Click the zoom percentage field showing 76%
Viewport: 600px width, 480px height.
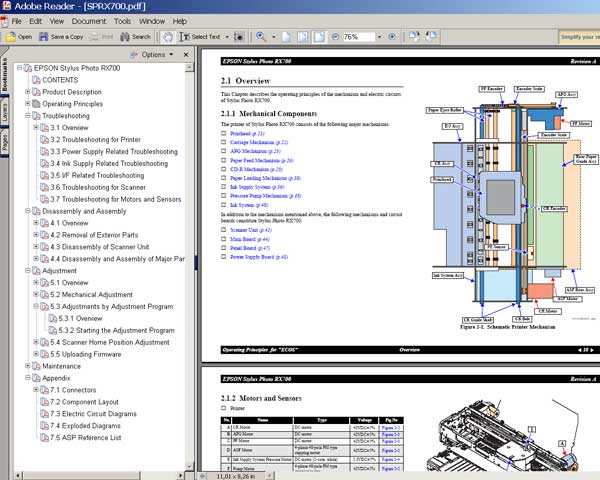[x=359, y=37]
